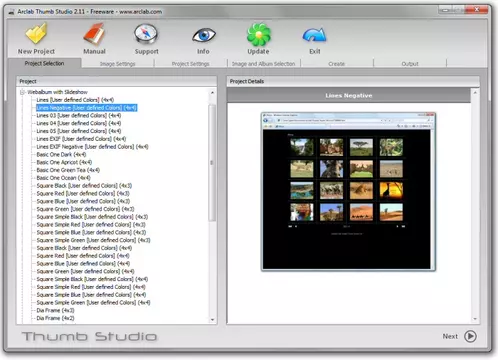Select Basic One Ocean (4x4) template

coord(63,178)
